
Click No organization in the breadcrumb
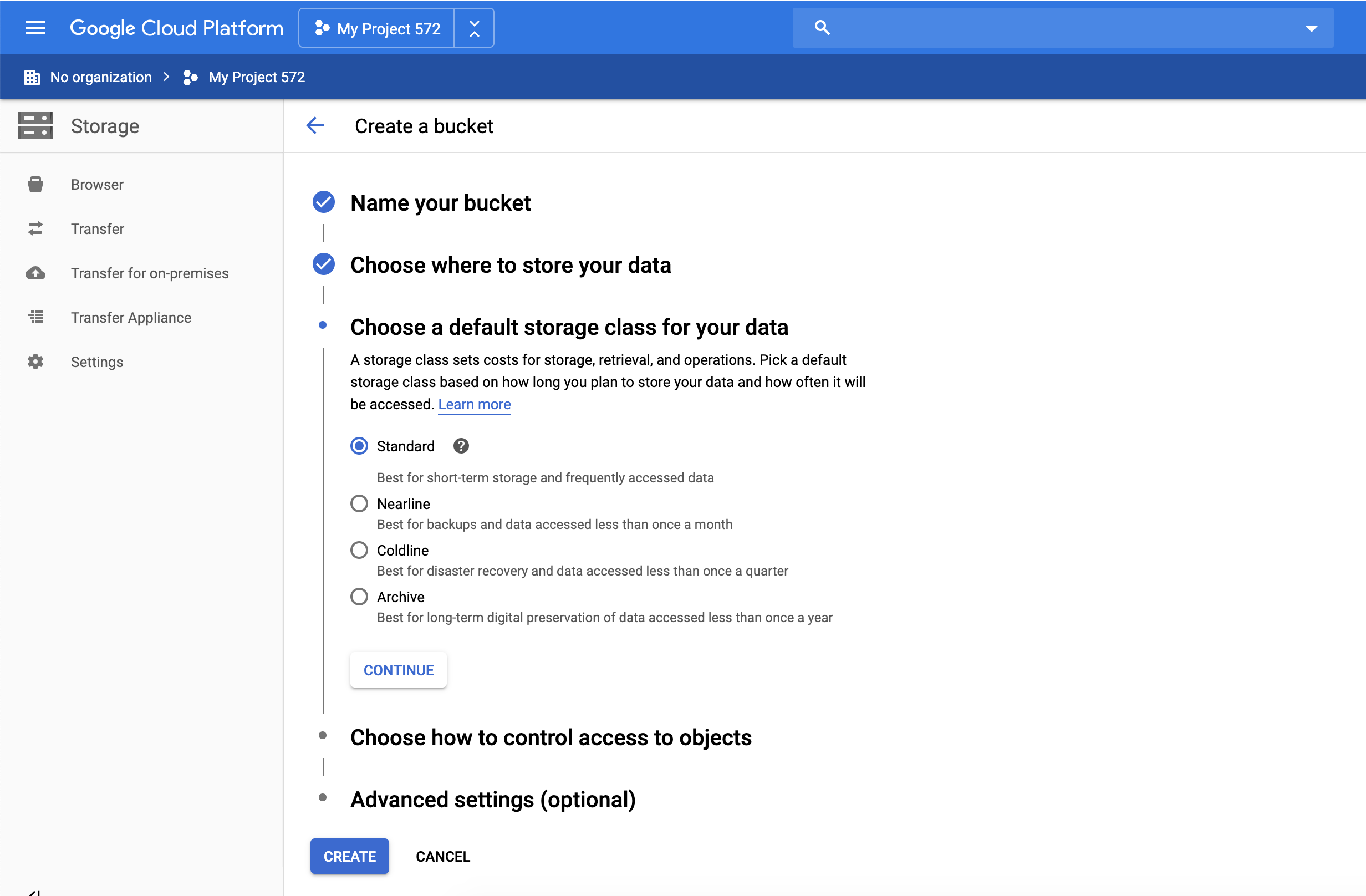point(100,77)
